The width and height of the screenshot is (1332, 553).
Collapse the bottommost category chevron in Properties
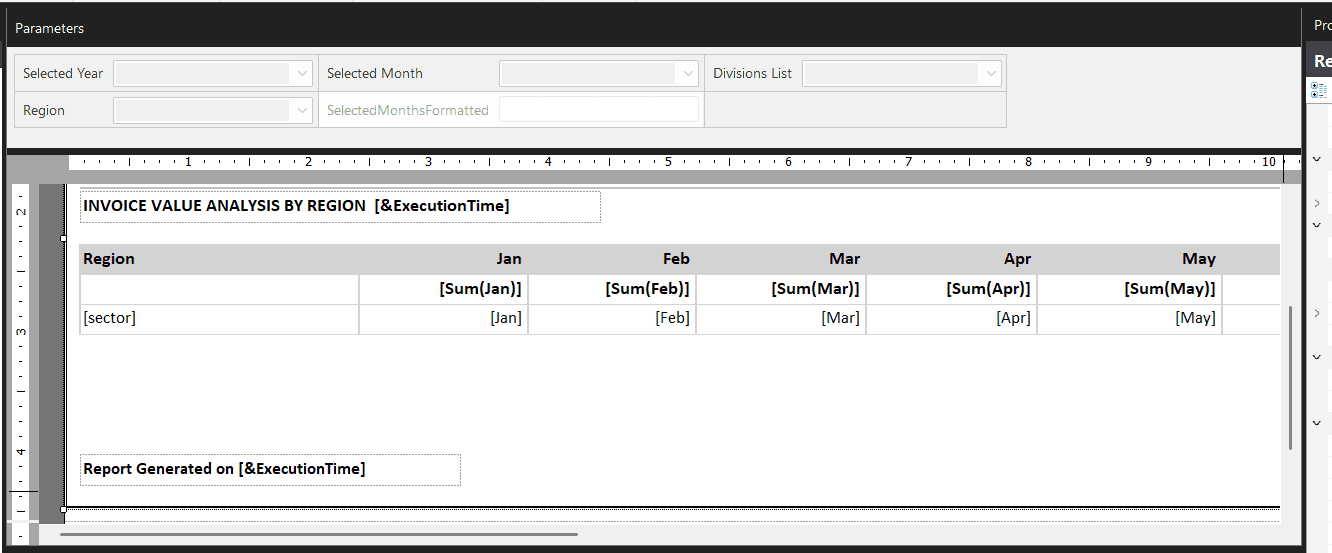click(1317, 424)
